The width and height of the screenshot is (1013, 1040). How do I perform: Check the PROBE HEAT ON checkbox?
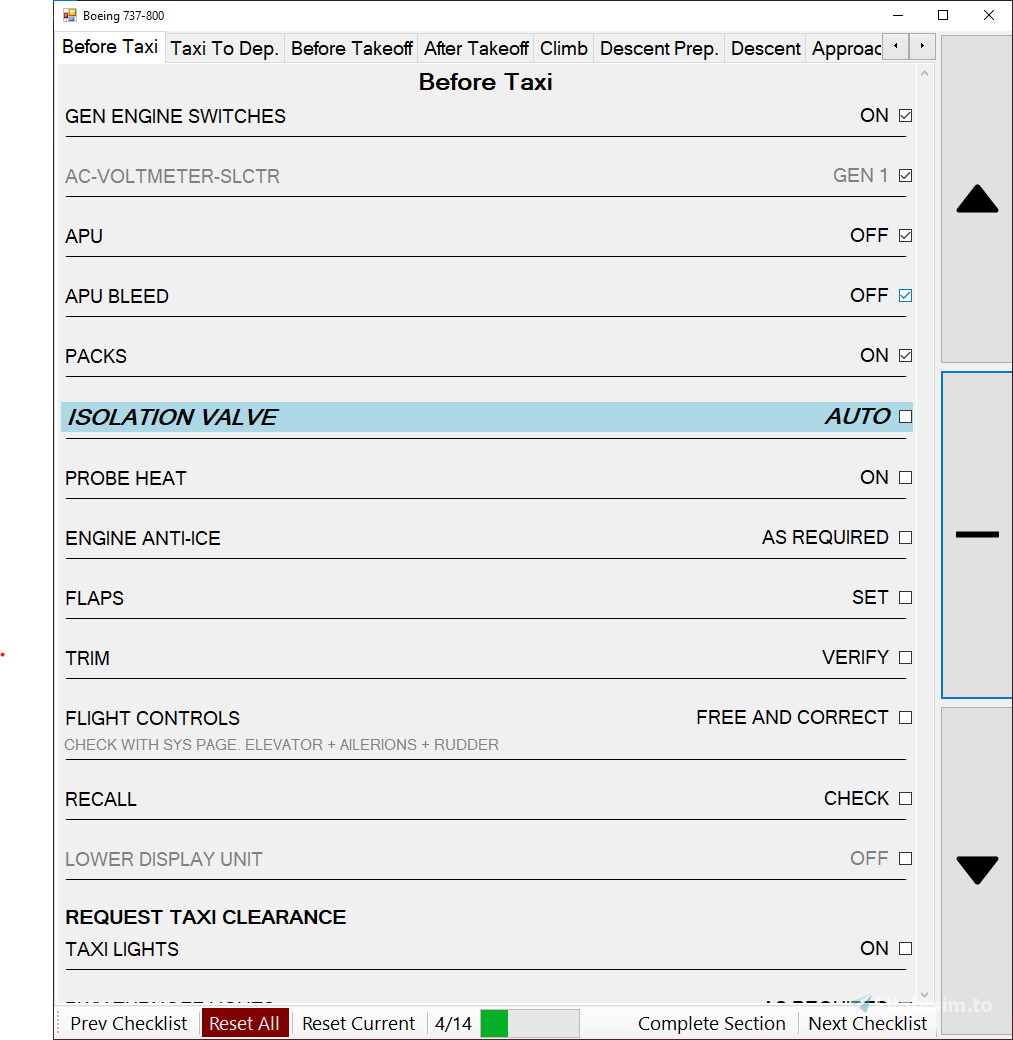click(905, 478)
